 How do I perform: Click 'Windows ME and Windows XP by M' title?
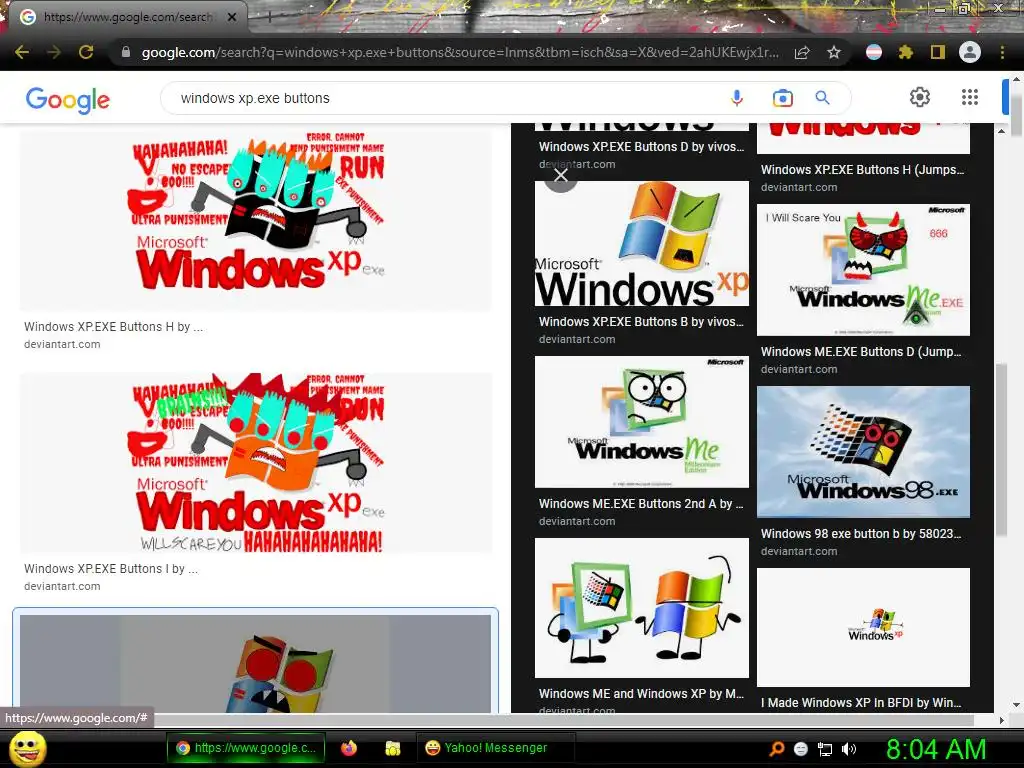(x=641, y=694)
